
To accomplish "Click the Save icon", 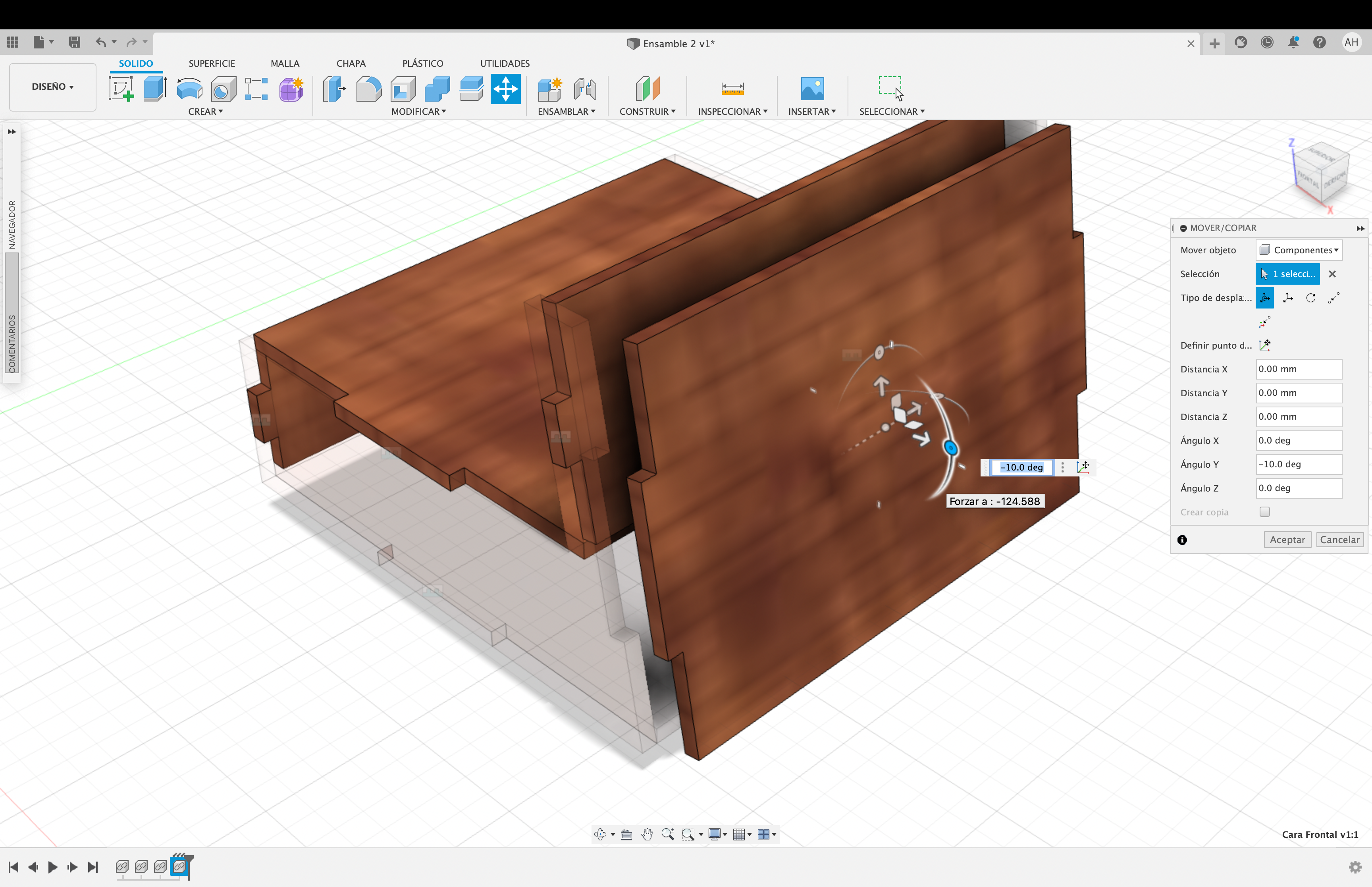I will pyautogui.click(x=74, y=42).
